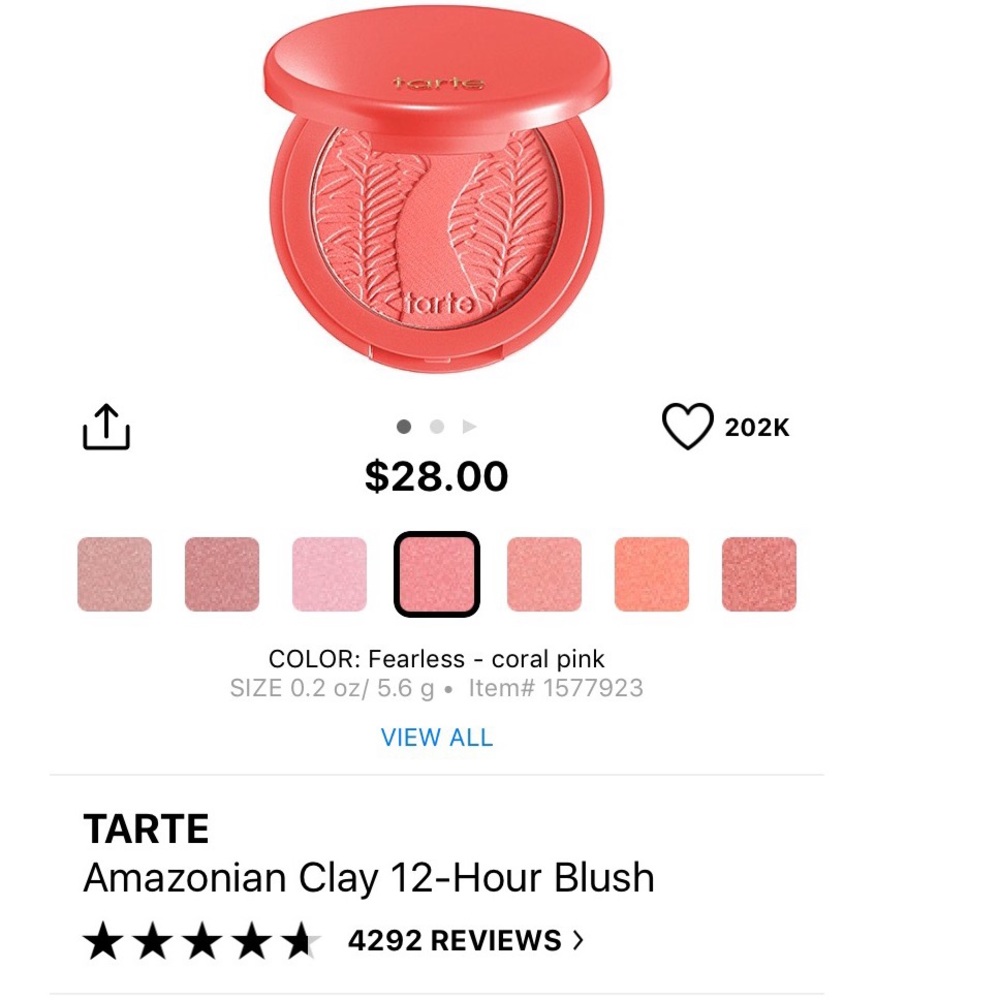Tap the share icon
The image size is (1000, 1000).
click(106, 426)
